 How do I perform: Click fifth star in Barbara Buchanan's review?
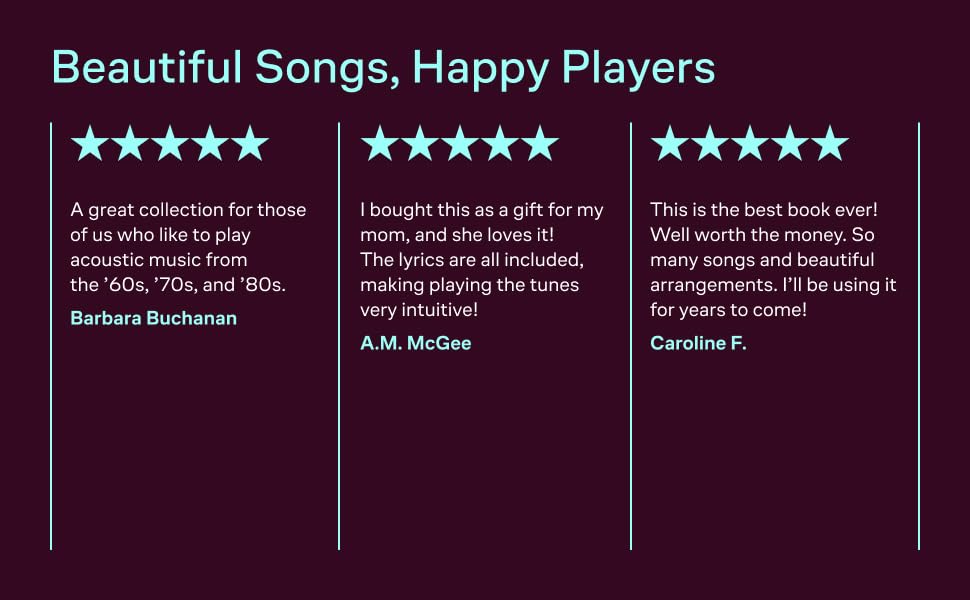click(250, 144)
